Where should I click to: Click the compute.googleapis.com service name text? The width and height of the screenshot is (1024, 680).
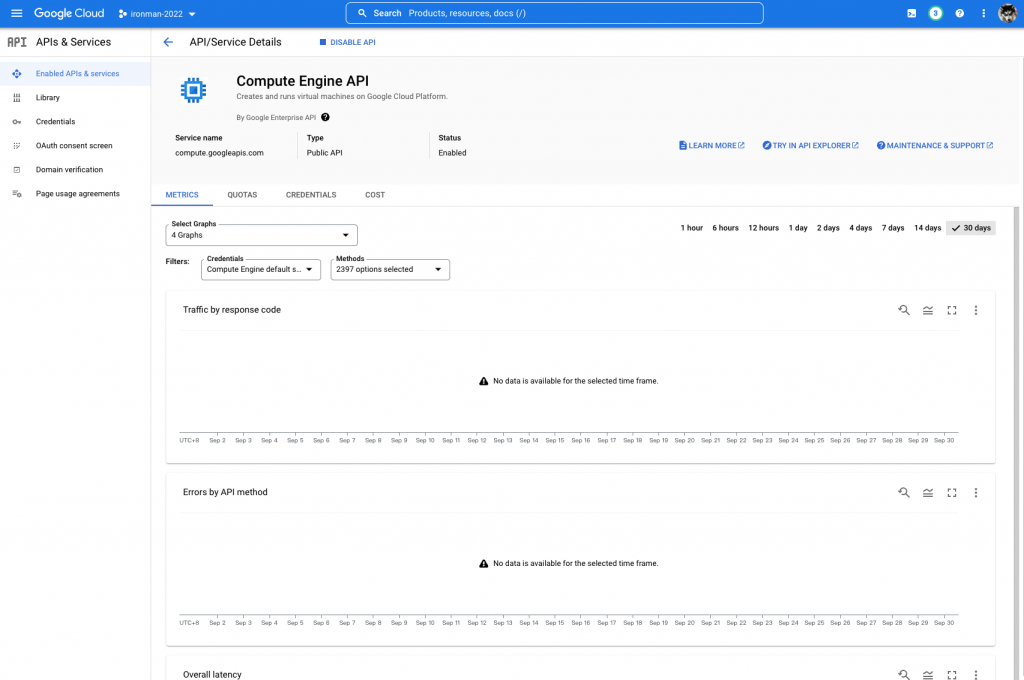coord(219,153)
